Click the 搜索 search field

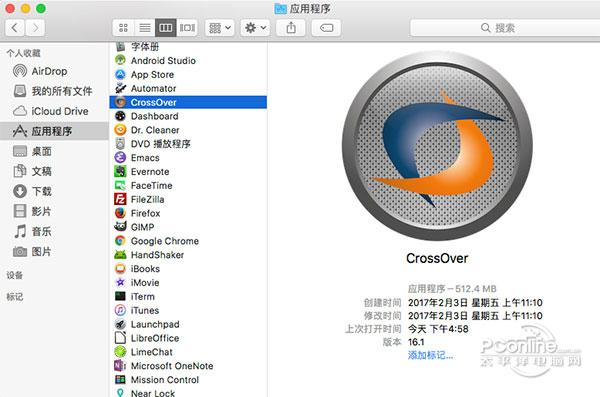point(505,28)
